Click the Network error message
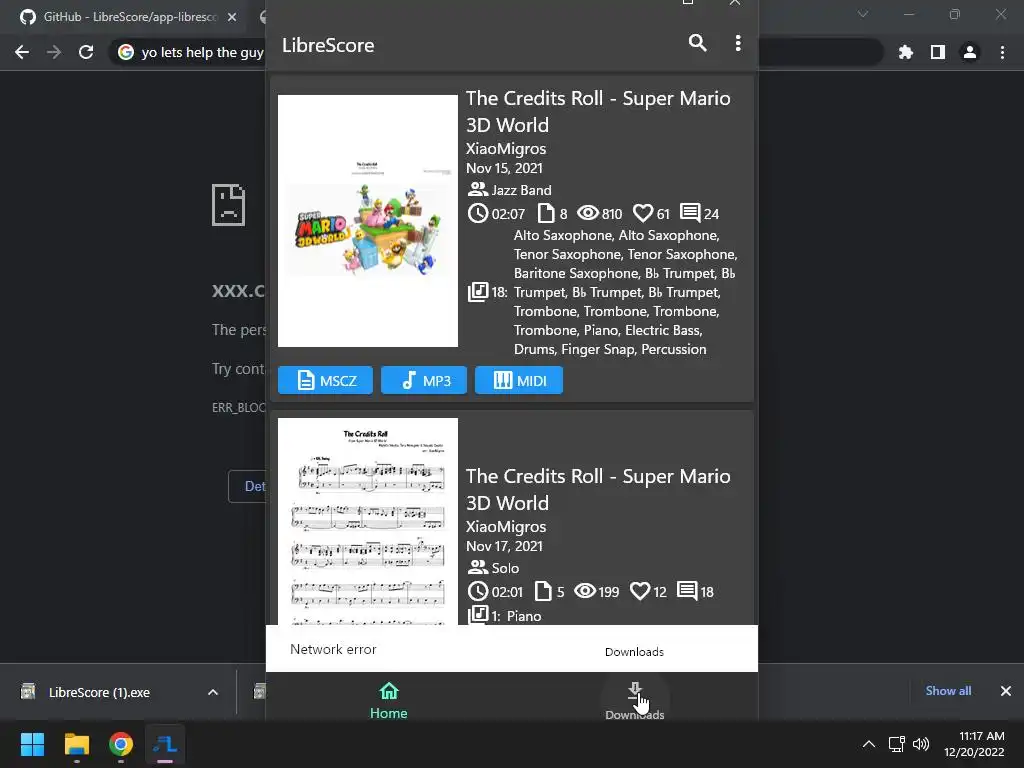The width and height of the screenshot is (1024, 768). pos(333,649)
